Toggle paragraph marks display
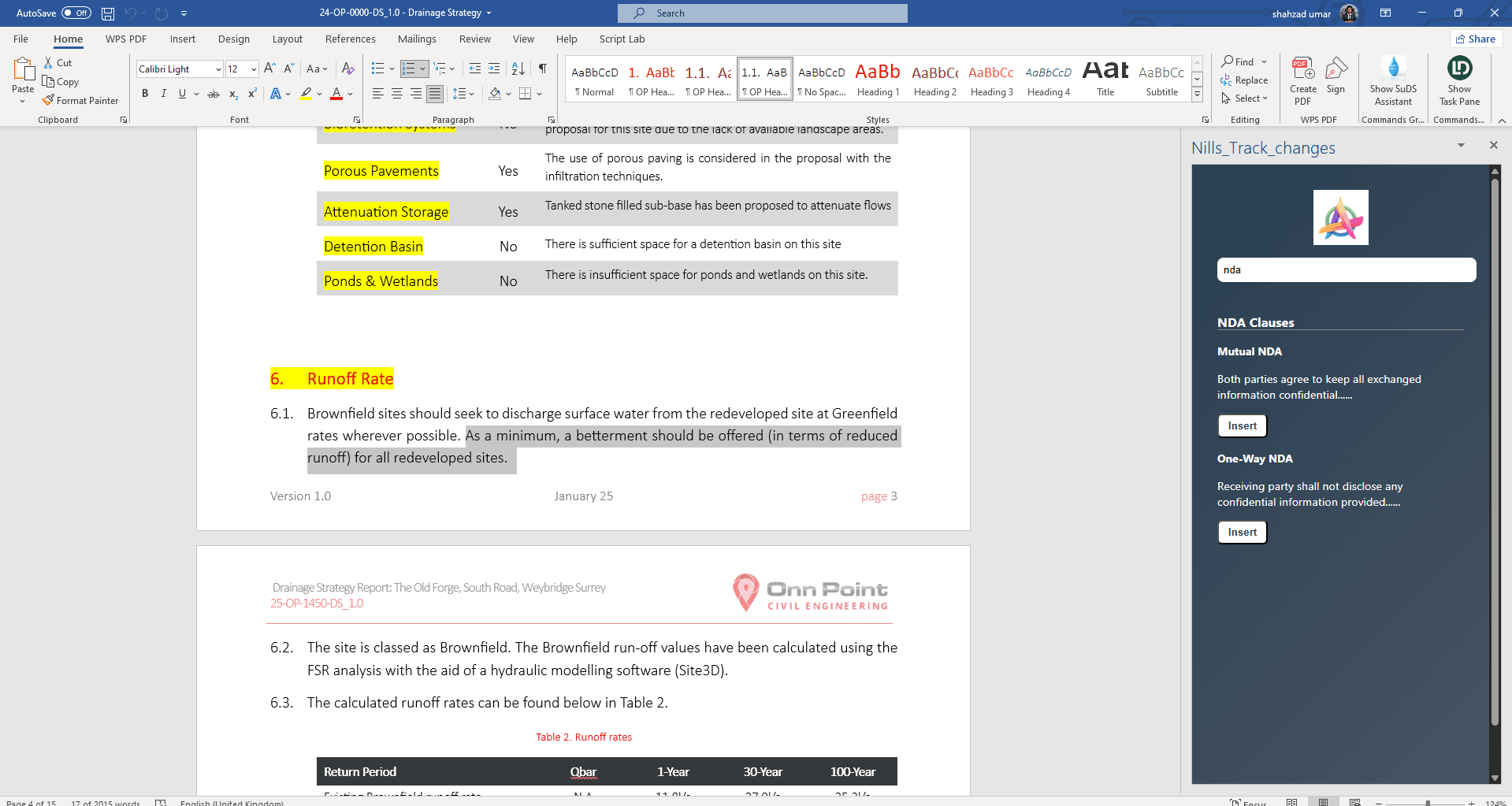Screen dimensions: 1512x806 543,69
